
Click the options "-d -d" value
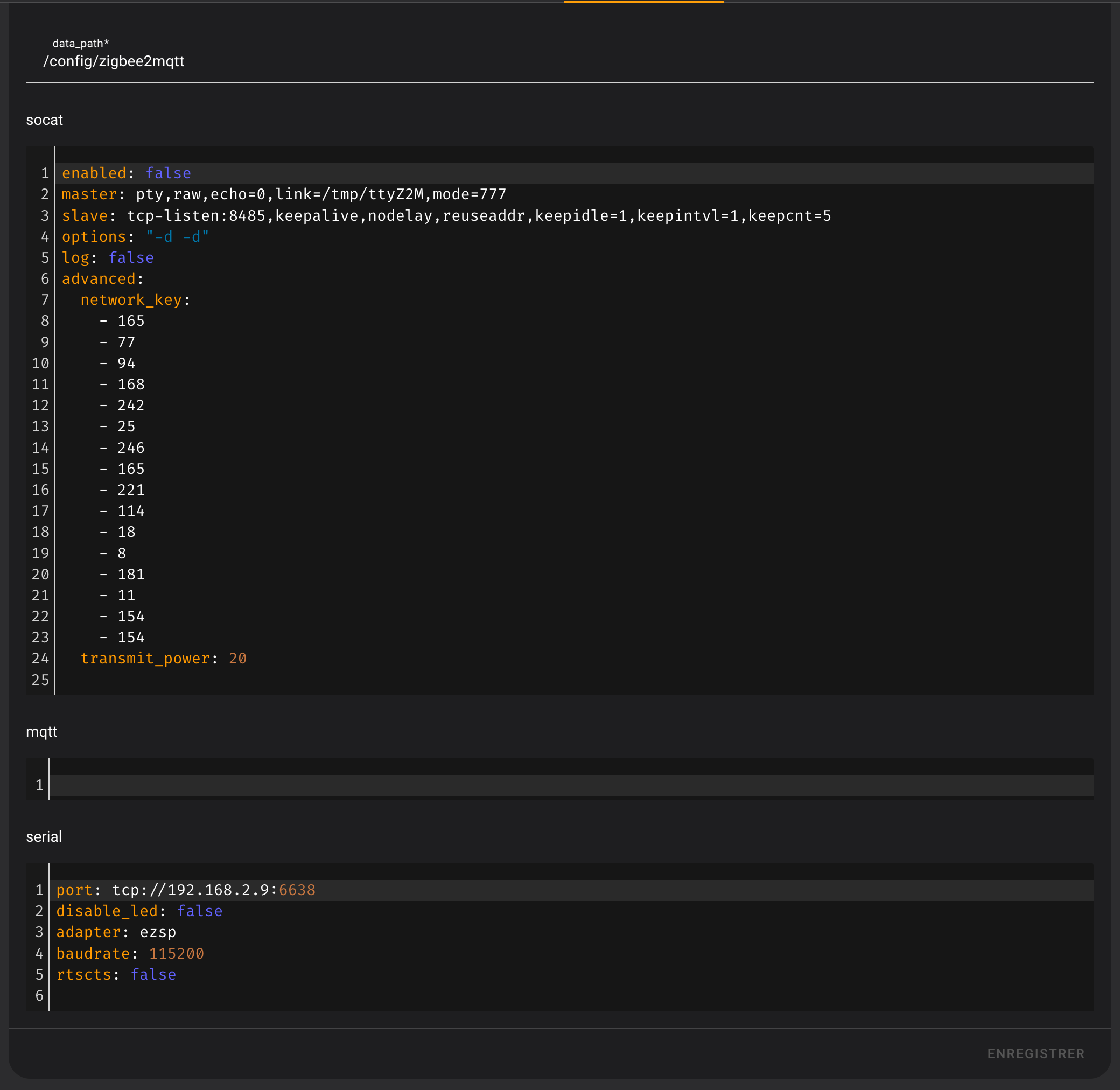(x=177, y=237)
